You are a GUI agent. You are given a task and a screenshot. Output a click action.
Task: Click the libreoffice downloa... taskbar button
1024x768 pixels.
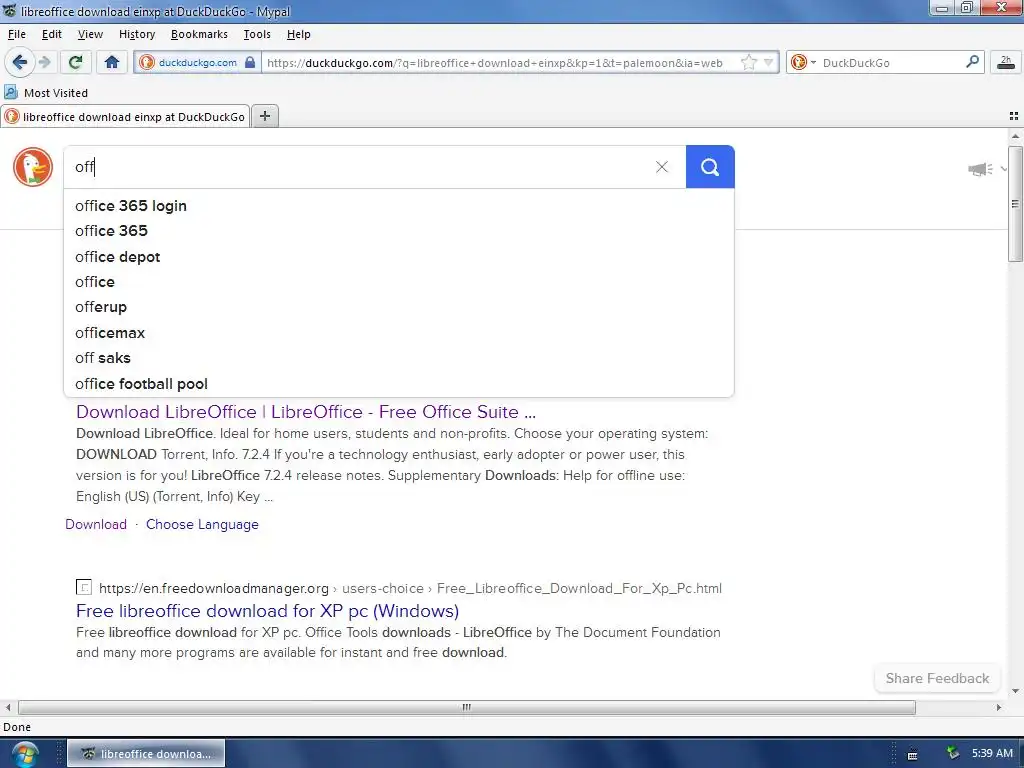point(146,754)
